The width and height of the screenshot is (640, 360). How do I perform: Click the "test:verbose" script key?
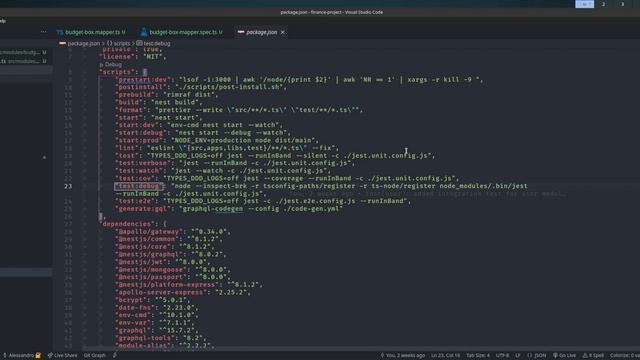tap(143, 163)
